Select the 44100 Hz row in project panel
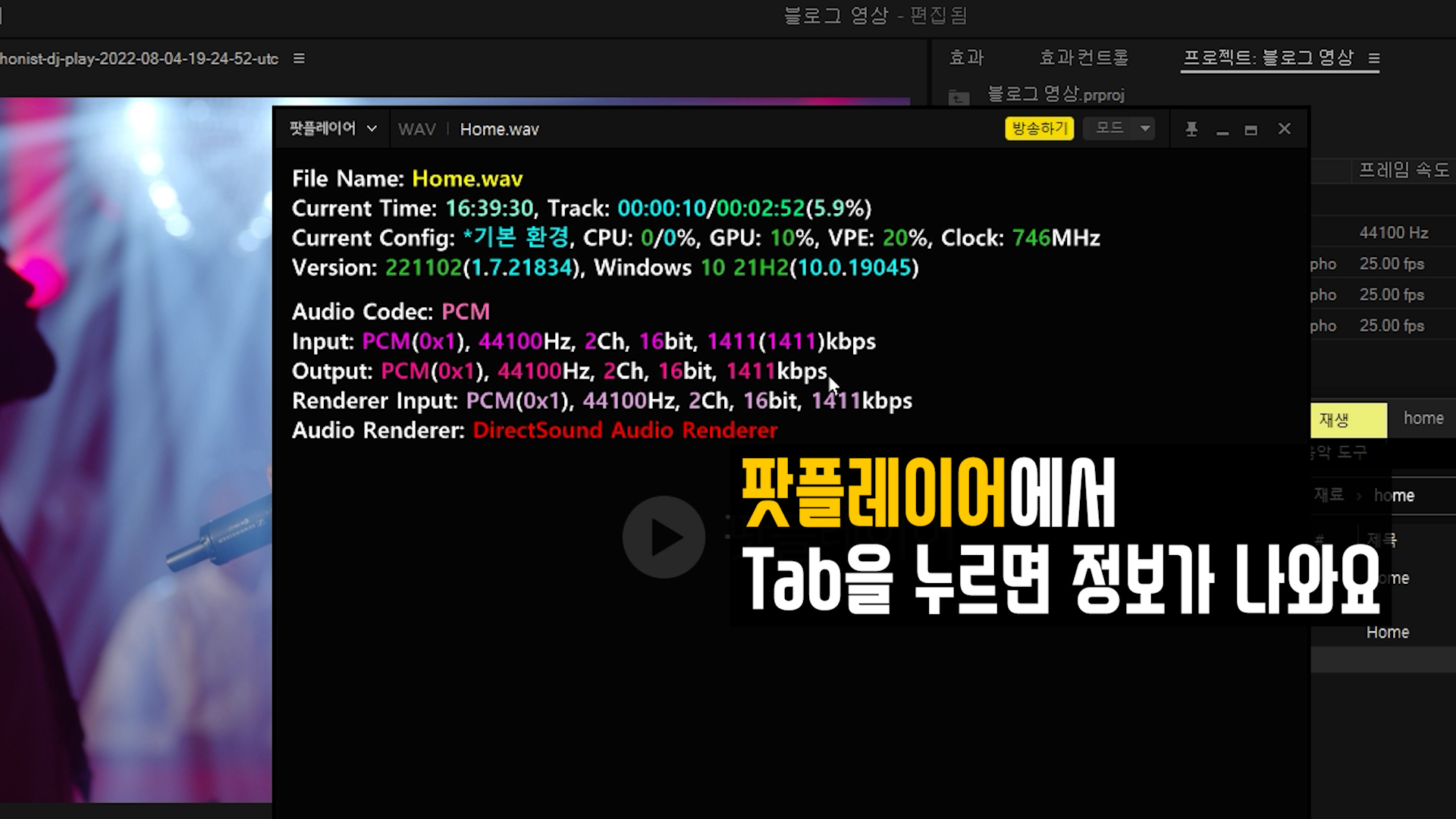 [1393, 233]
